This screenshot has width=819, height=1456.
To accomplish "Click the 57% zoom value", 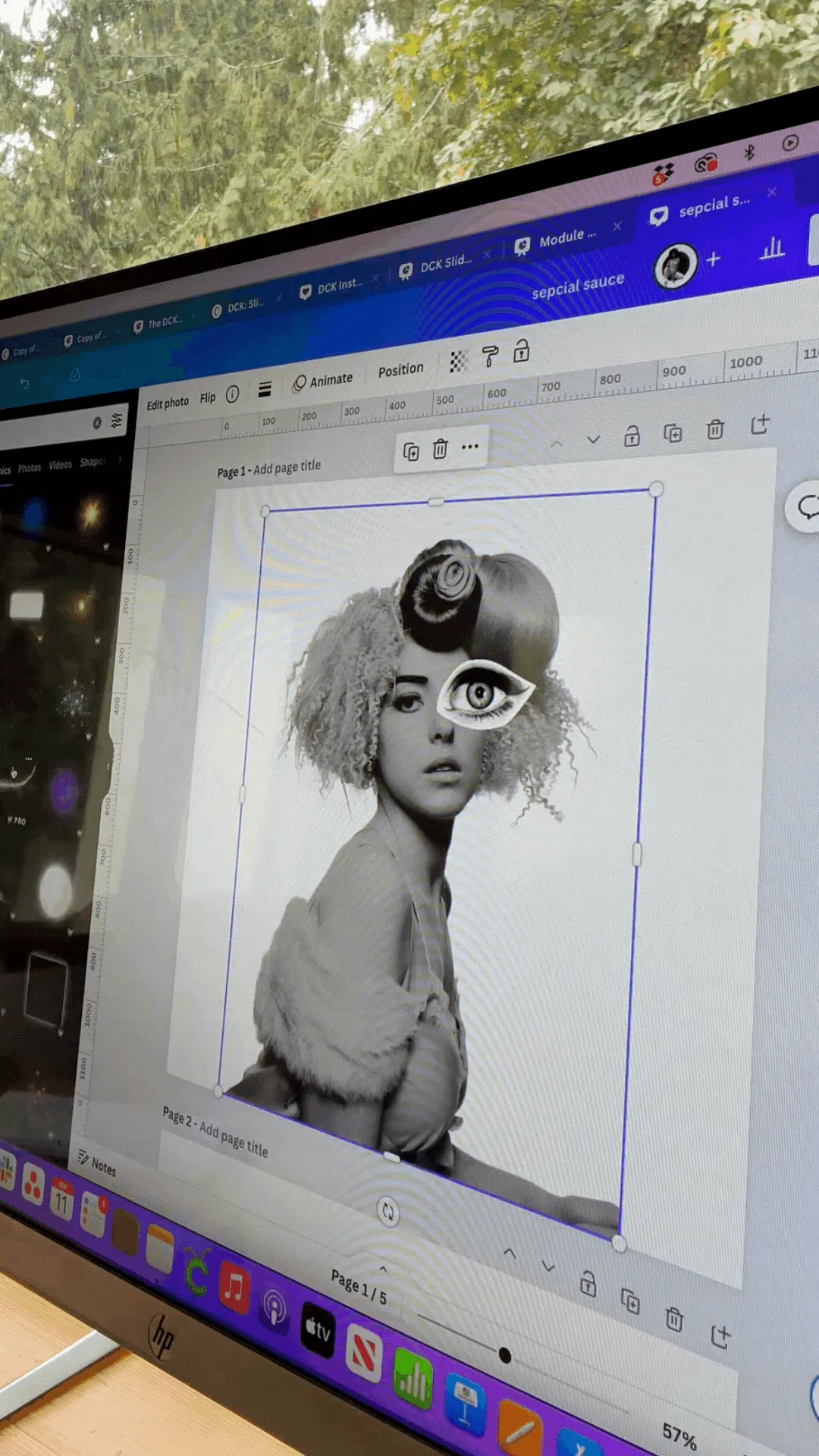I will (x=679, y=1436).
